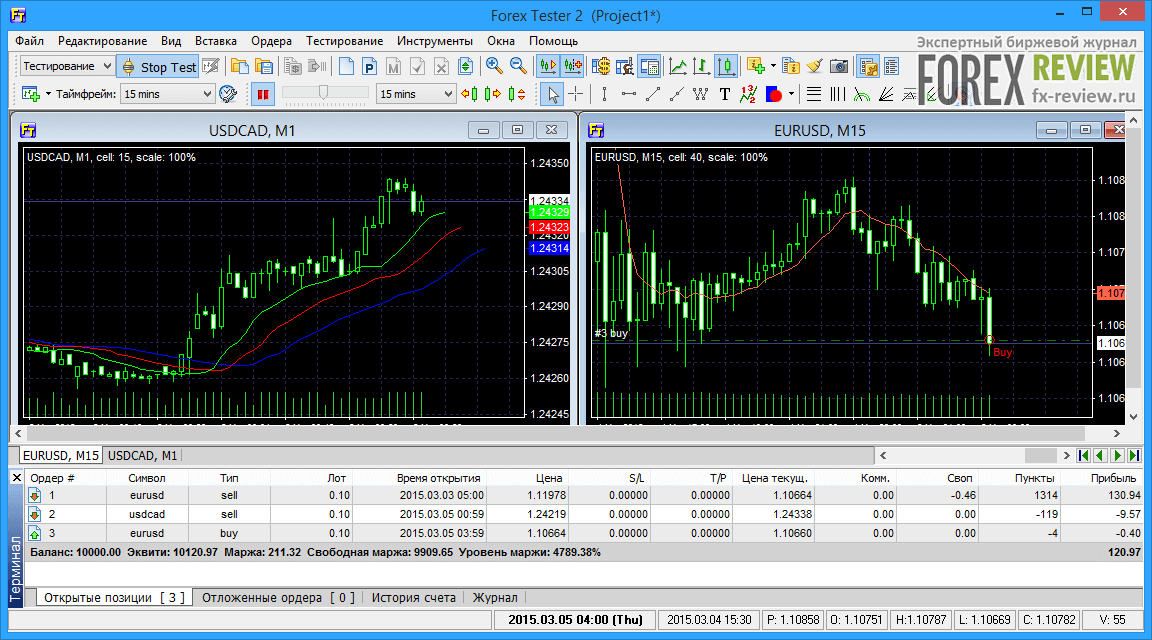Click the microscope statistics icon
Viewport: 1152px width, 640px height.
pos(625,67)
